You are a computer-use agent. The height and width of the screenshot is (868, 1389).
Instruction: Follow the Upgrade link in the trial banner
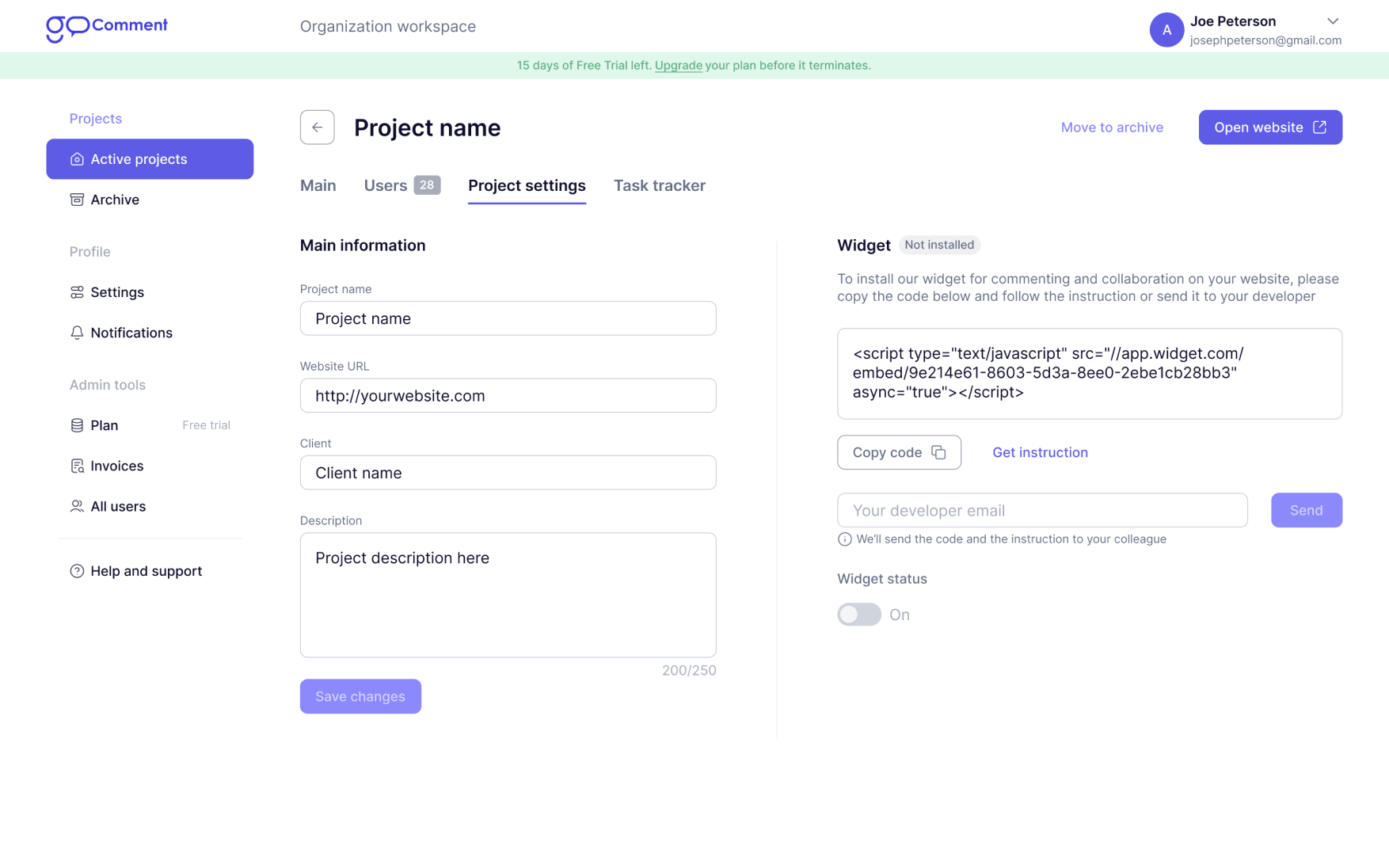tap(678, 66)
